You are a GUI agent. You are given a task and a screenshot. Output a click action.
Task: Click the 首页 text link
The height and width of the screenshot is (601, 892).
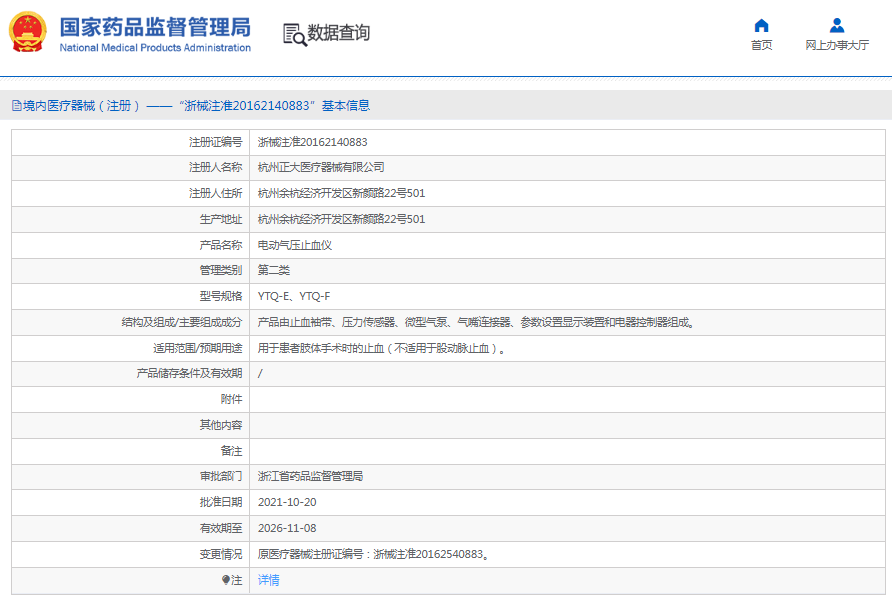pyautogui.click(x=761, y=45)
